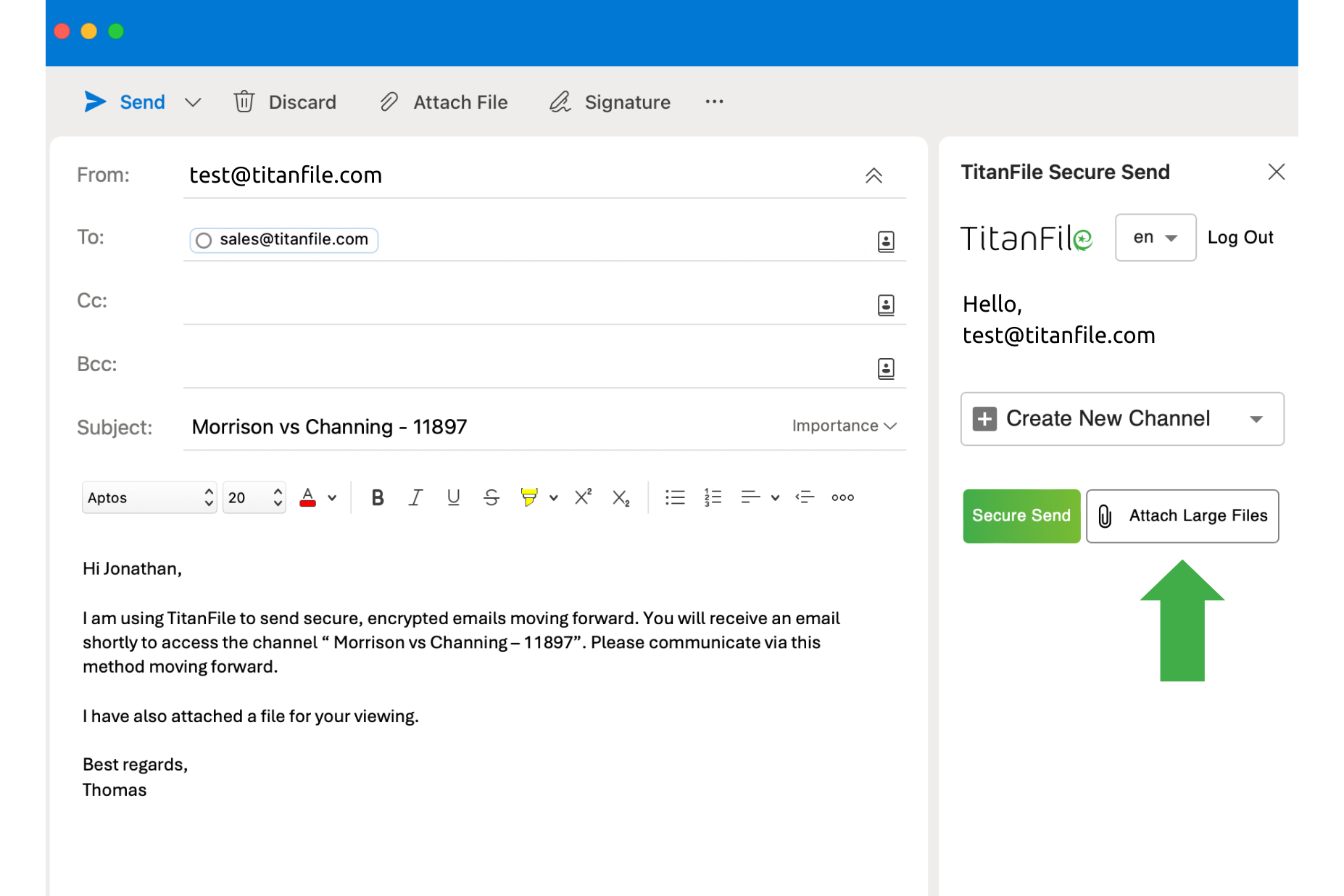The width and height of the screenshot is (1344, 896).
Task: Toggle underline formatting
Action: pyautogui.click(x=454, y=498)
